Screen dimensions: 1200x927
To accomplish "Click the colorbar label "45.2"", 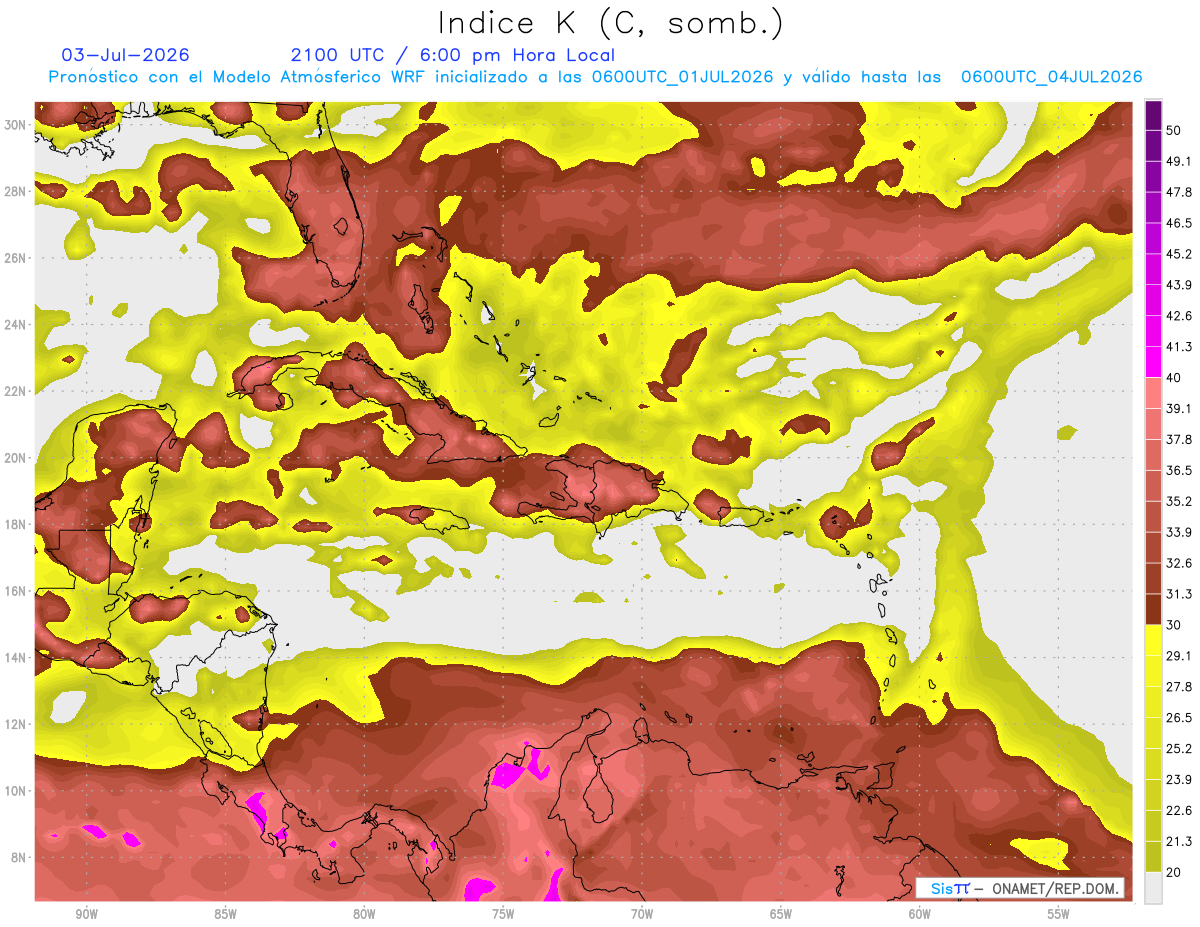I will click(x=1179, y=253).
